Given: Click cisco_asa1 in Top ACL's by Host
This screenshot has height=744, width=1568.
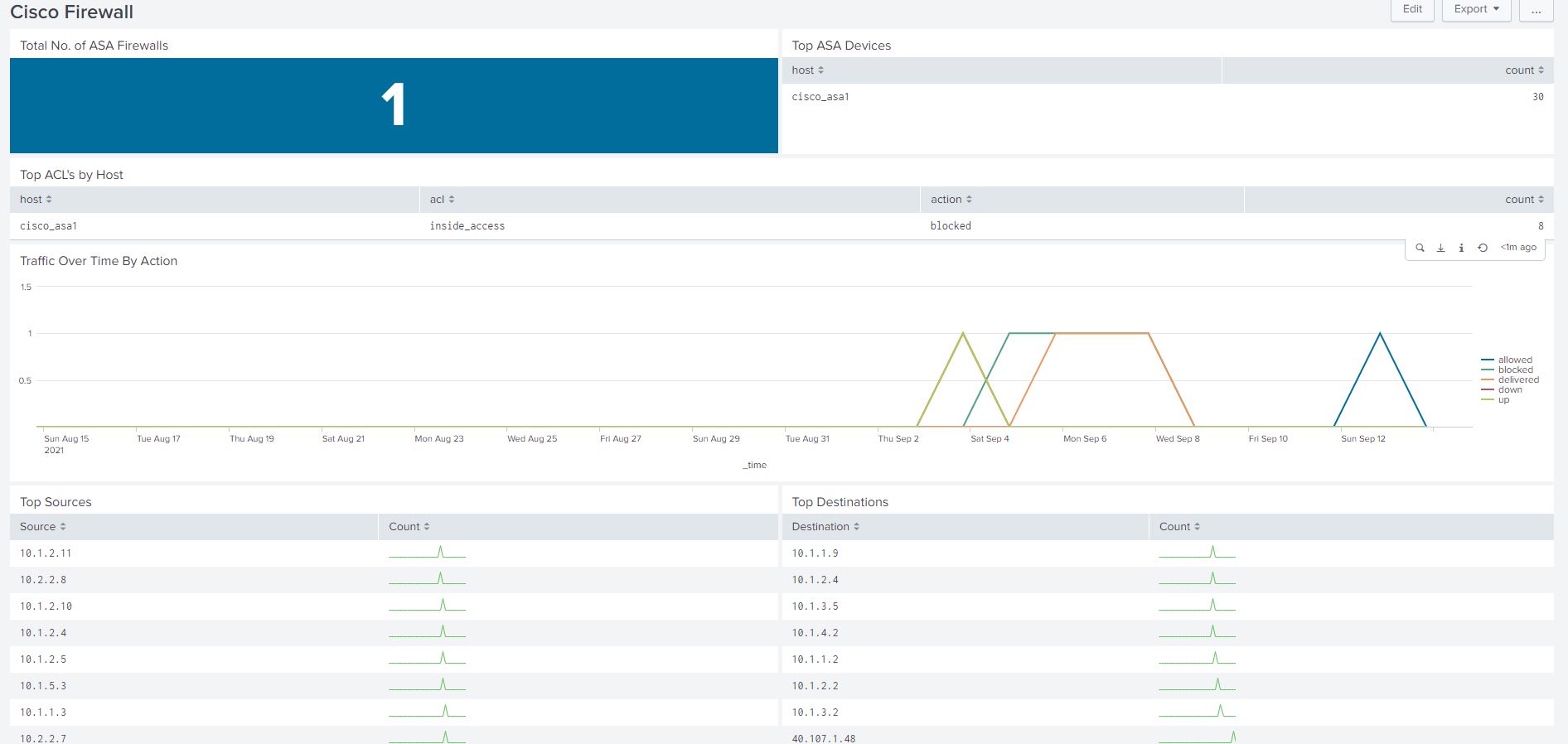Looking at the screenshot, I should pyautogui.click(x=49, y=226).
